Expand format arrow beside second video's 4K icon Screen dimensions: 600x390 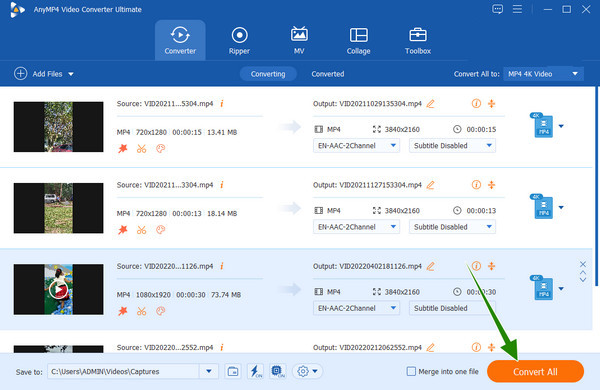pos(561,207)
